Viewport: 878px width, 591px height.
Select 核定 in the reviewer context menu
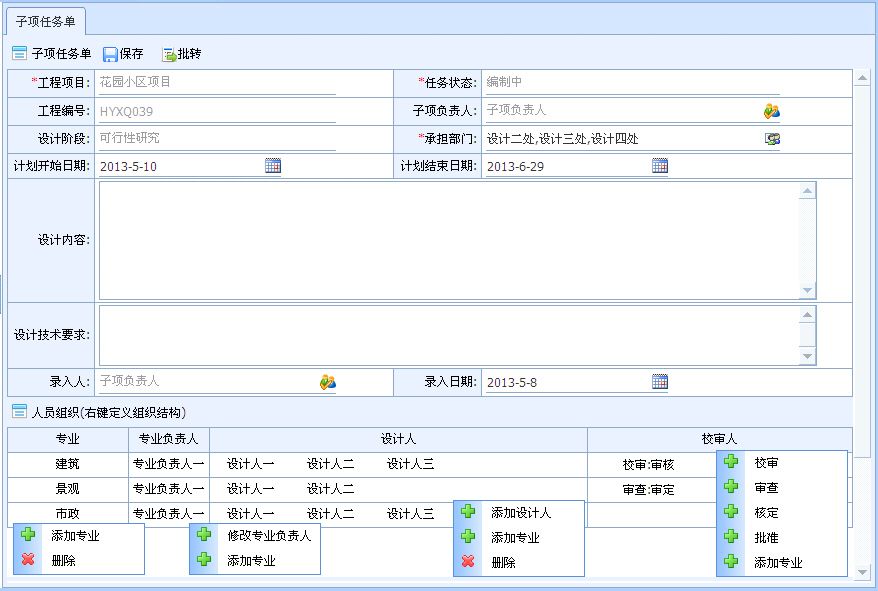(767, 512)
